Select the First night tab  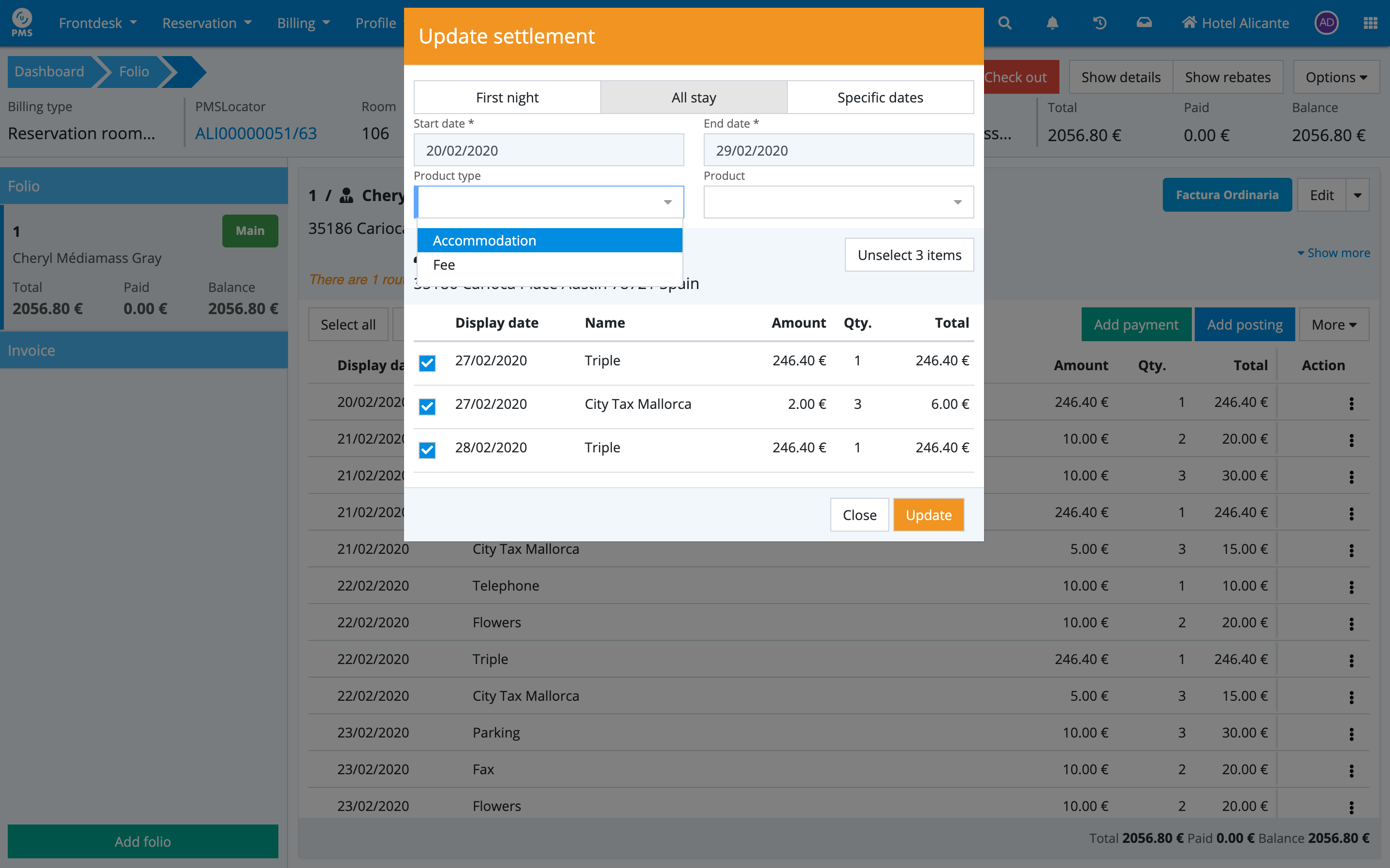pyautogui.click(x=507, y=98)
